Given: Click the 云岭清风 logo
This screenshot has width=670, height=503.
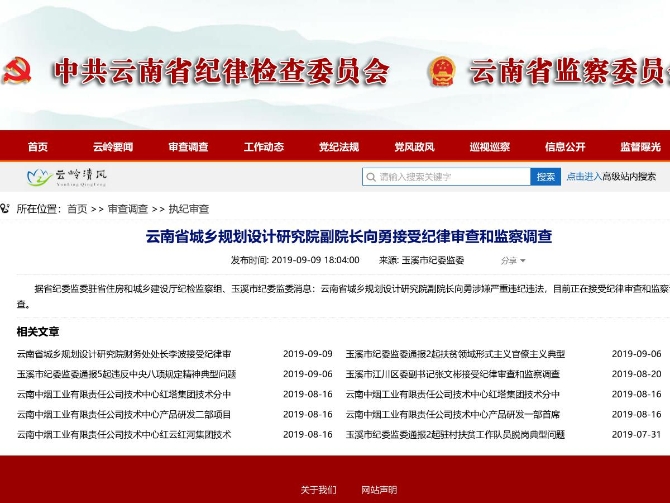Looking at the screenshot, I should (67, 177).
